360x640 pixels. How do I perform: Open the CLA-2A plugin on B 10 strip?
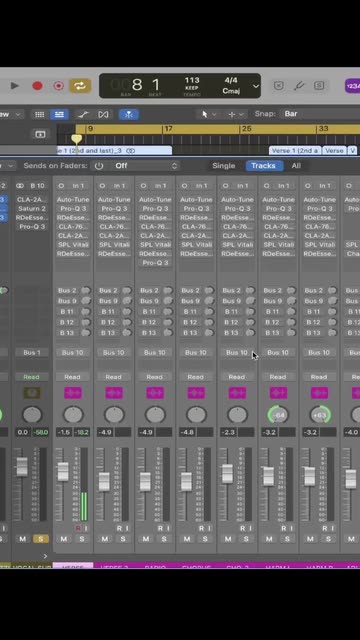tap(32, 200)
